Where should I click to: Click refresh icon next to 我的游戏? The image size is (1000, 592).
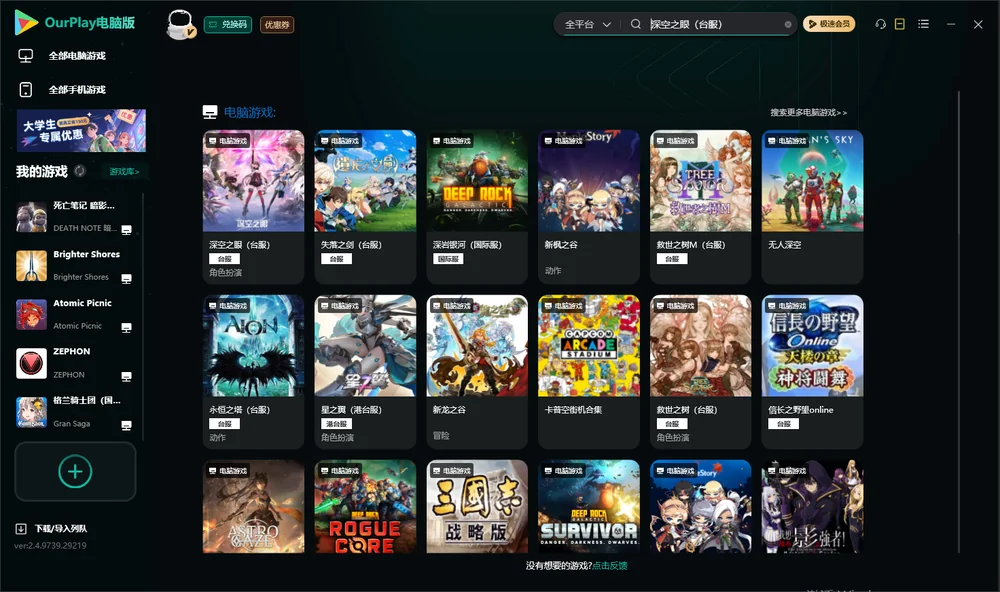point(80,171)
